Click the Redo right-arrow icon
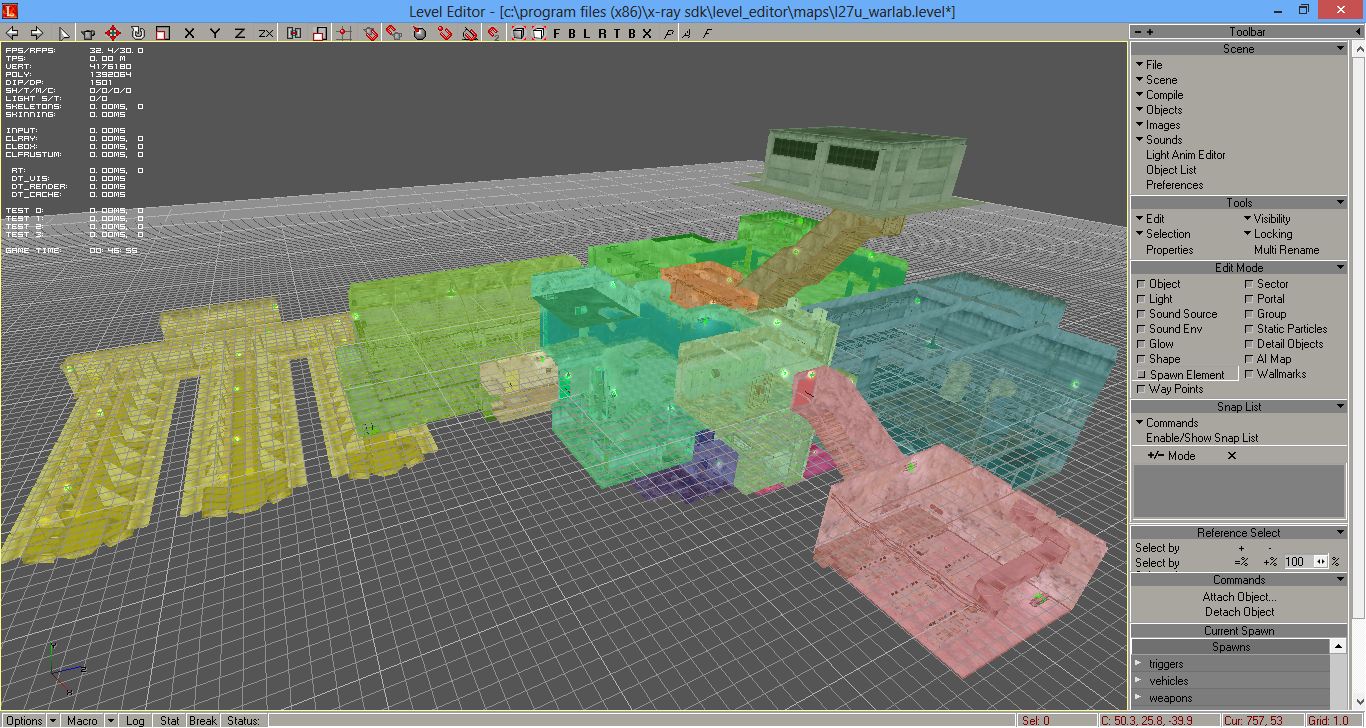 (36, 33)
